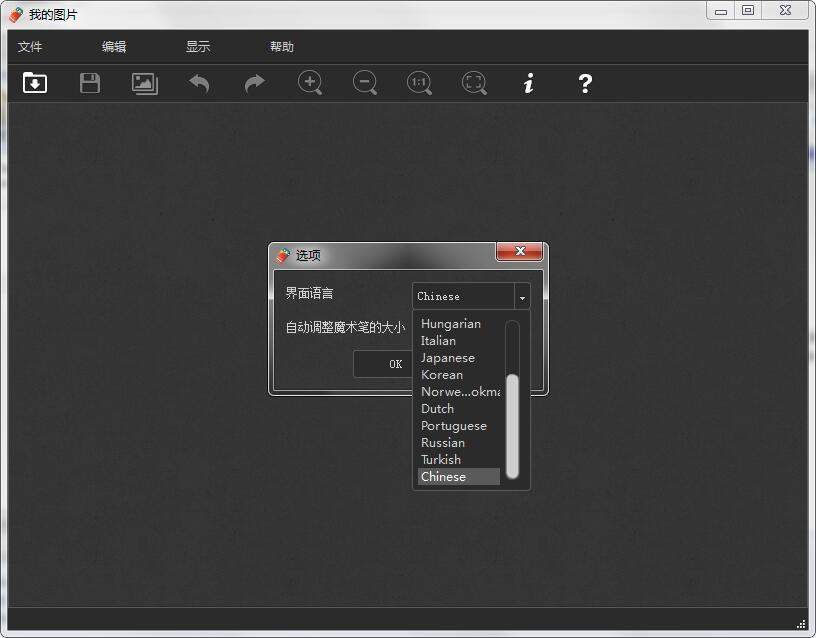Open the 编辑 menu
This screenshot has height=638, width=816.
pos(114,46)
